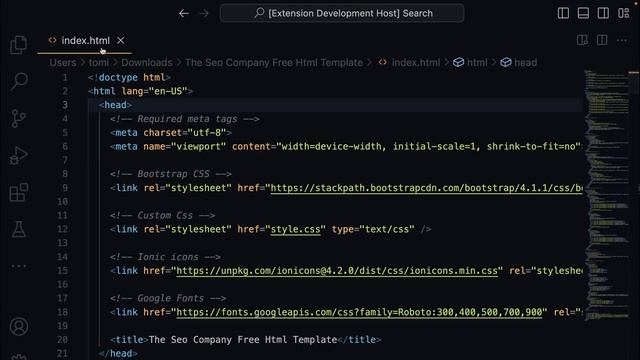Click the html lang en-US tag
This screenshot has width=640, height=360.
point(140,91)
